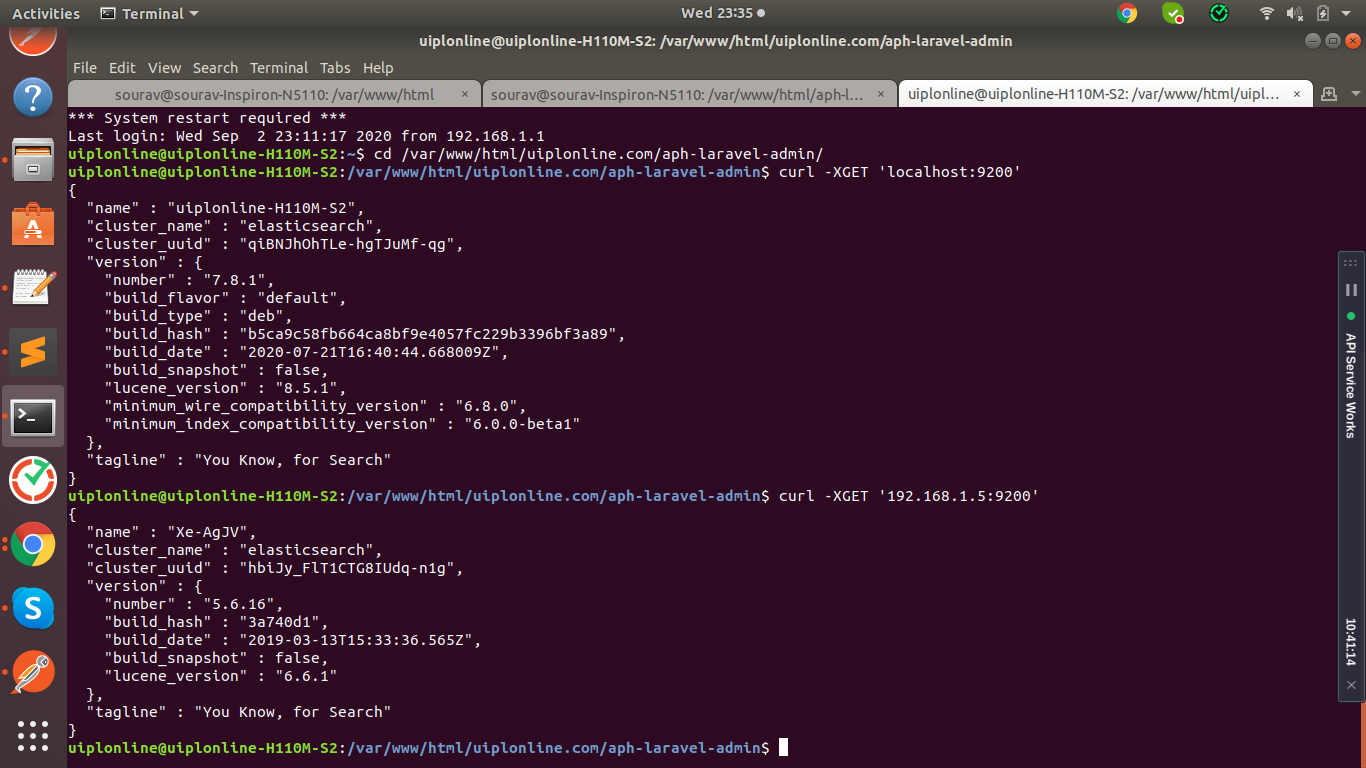Open the Wed 23:35 clock calendar
Image resolution: width=1366 pixels, height=768 pixels.
tap(723, 13)
